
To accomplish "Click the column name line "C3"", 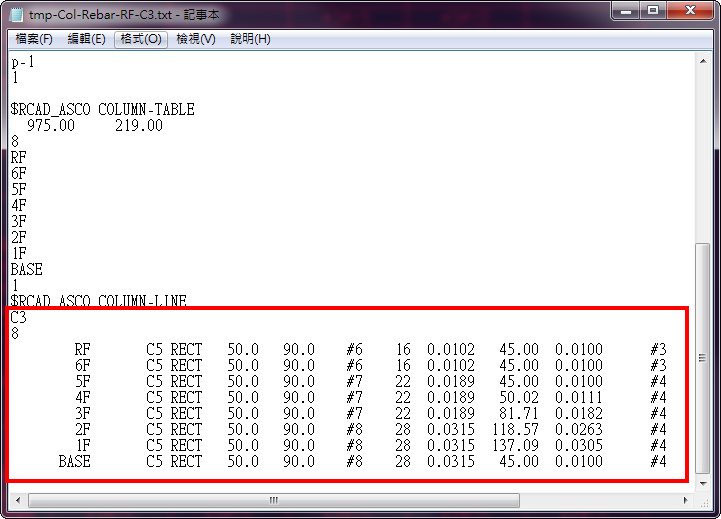I will [x=18, y=317].
